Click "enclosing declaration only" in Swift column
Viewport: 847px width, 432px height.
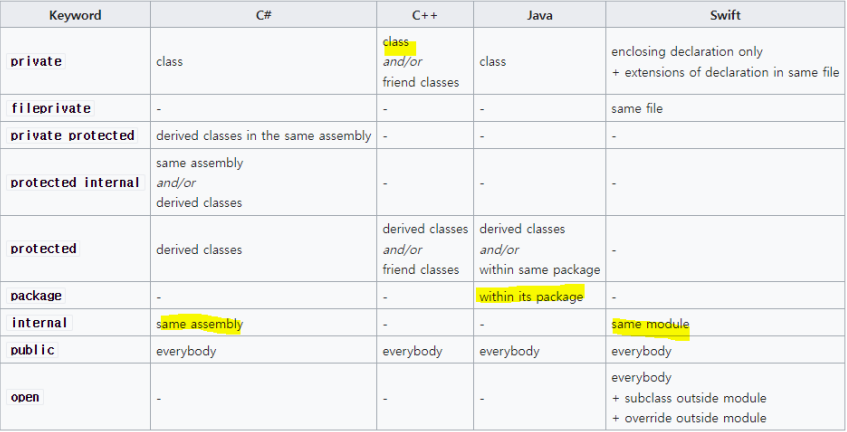(687, 51)
